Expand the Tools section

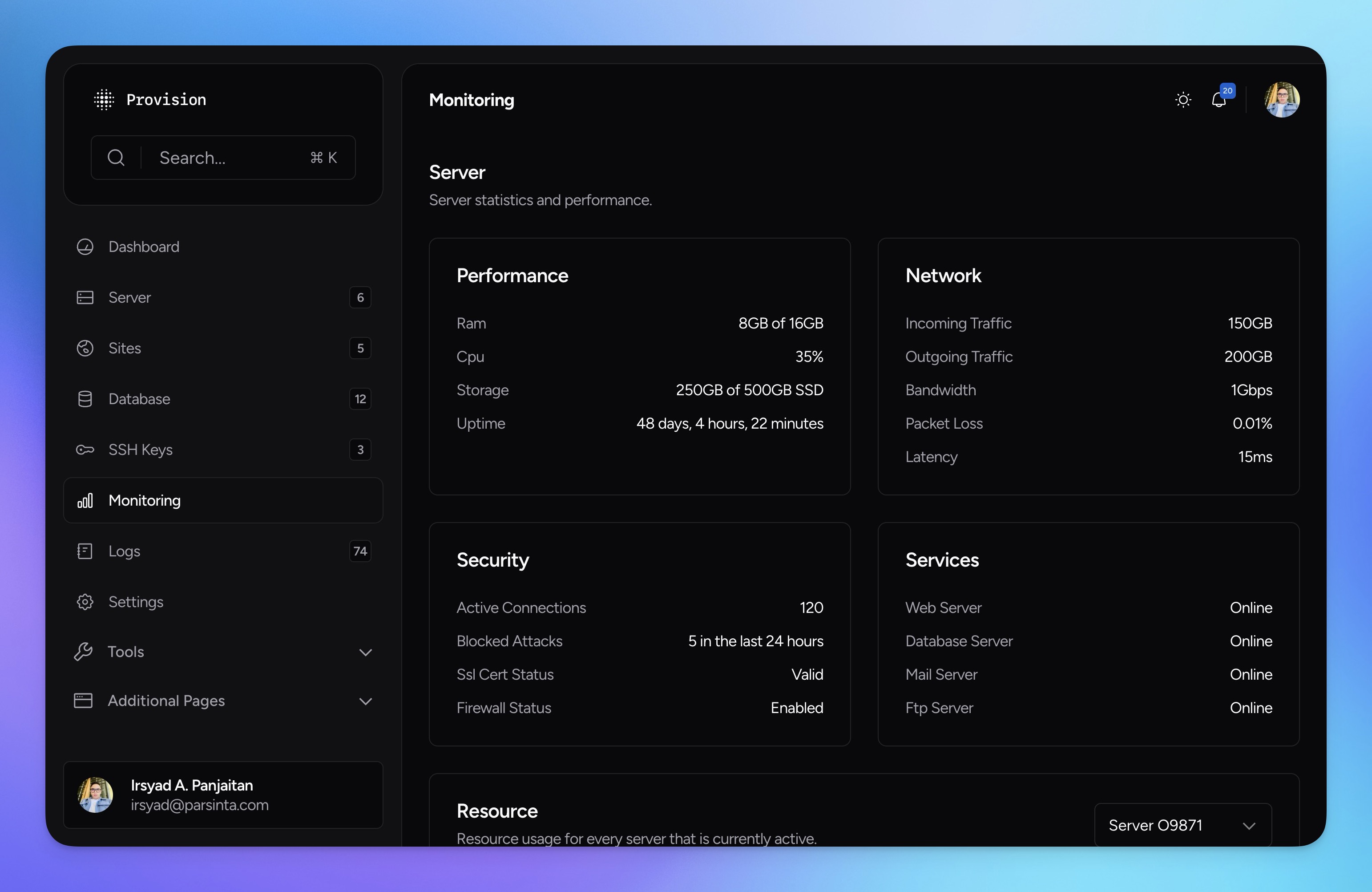(x=366, y=652)
